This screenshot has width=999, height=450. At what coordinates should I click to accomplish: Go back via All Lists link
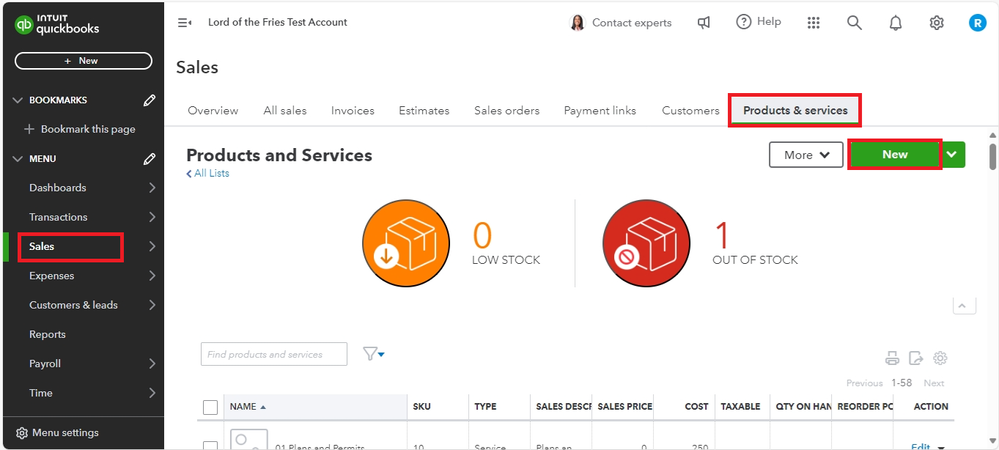click(x=208, y=173)
